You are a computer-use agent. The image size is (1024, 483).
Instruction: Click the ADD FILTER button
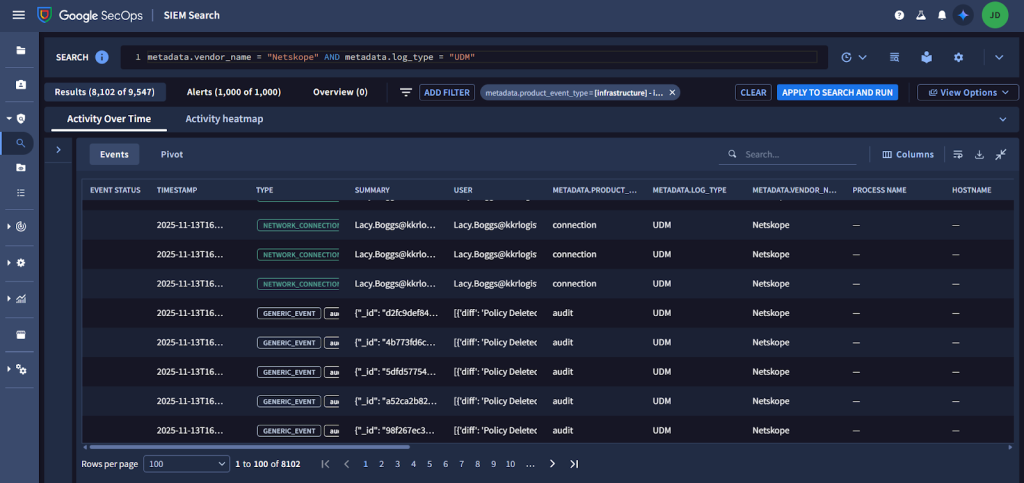click(x=447, y=93)
